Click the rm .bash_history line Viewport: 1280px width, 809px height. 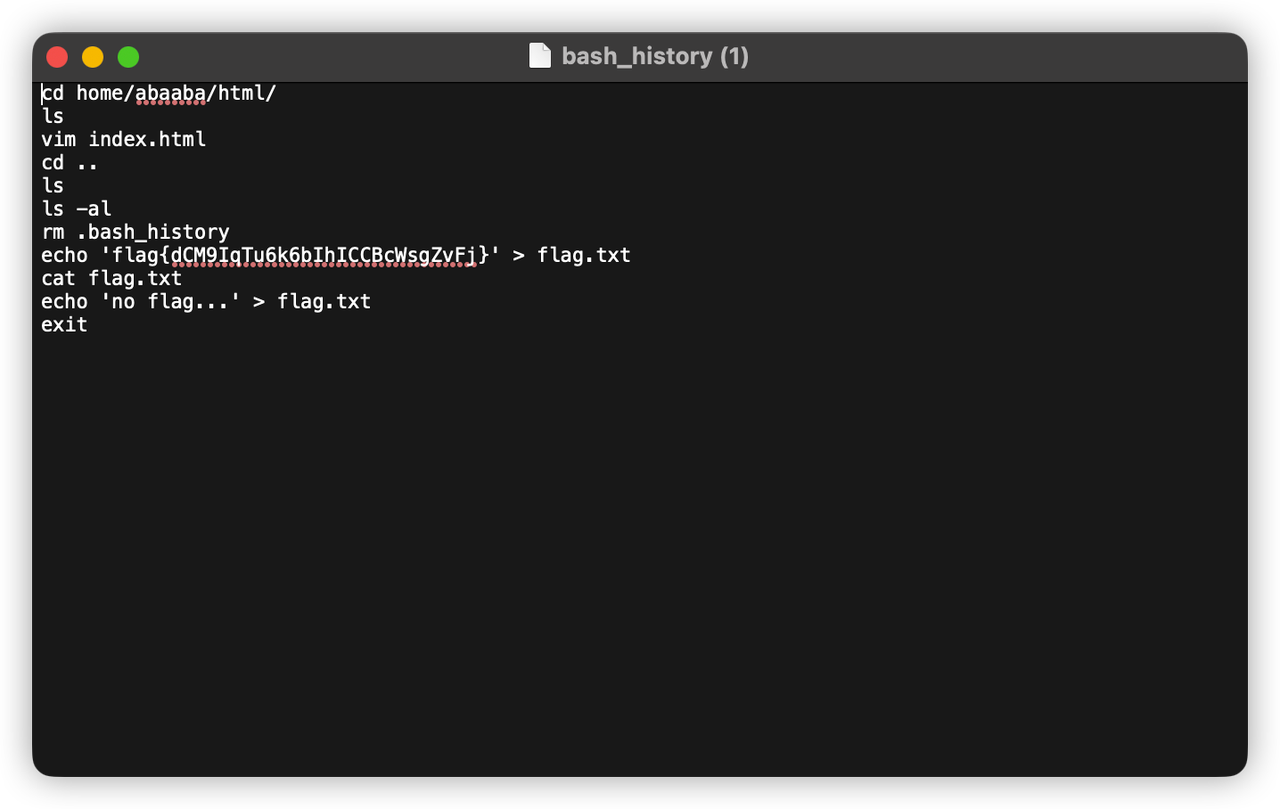coord(135,231)
